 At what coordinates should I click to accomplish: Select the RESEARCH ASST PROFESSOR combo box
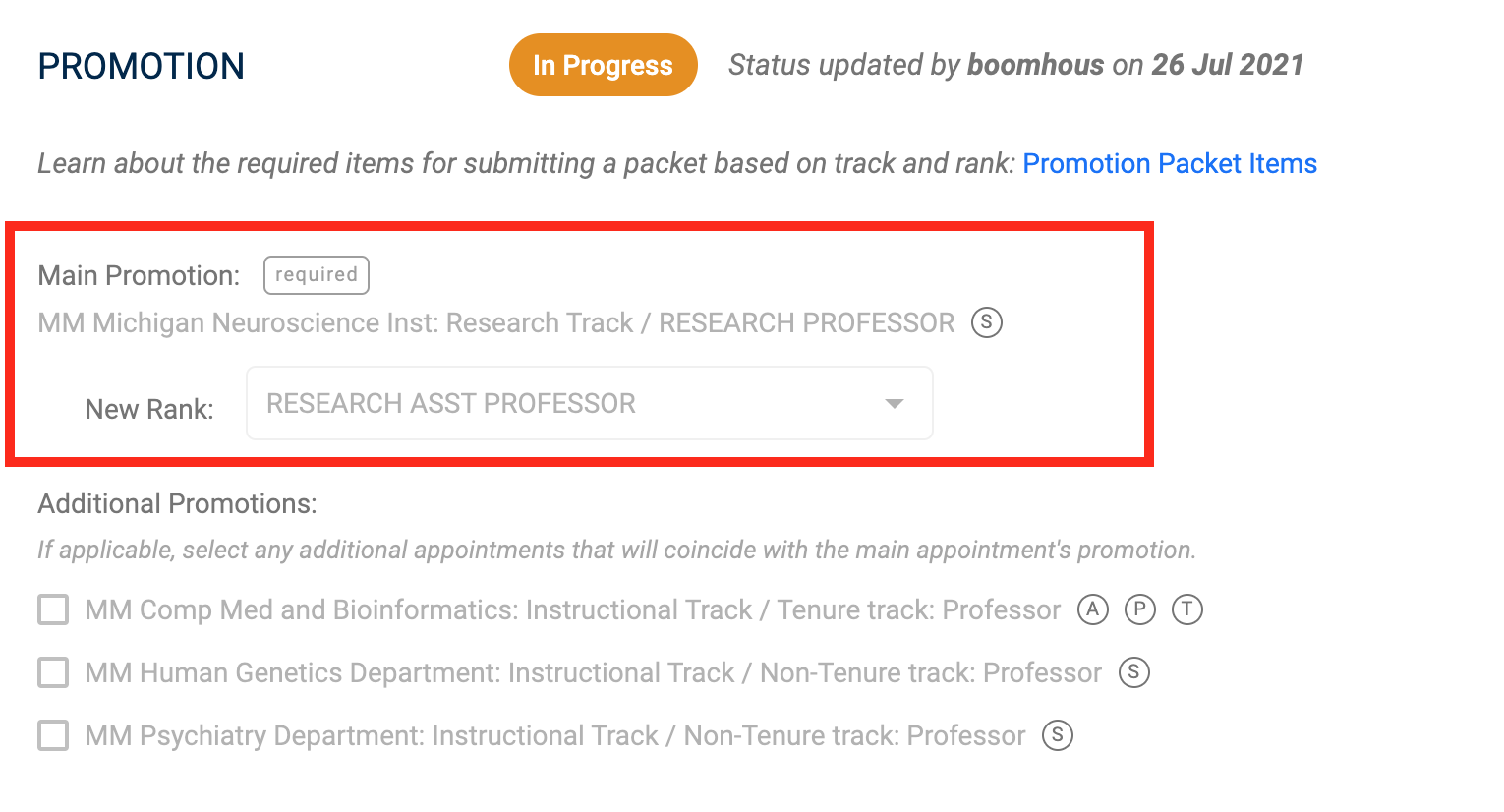click(x=589, y=403)
